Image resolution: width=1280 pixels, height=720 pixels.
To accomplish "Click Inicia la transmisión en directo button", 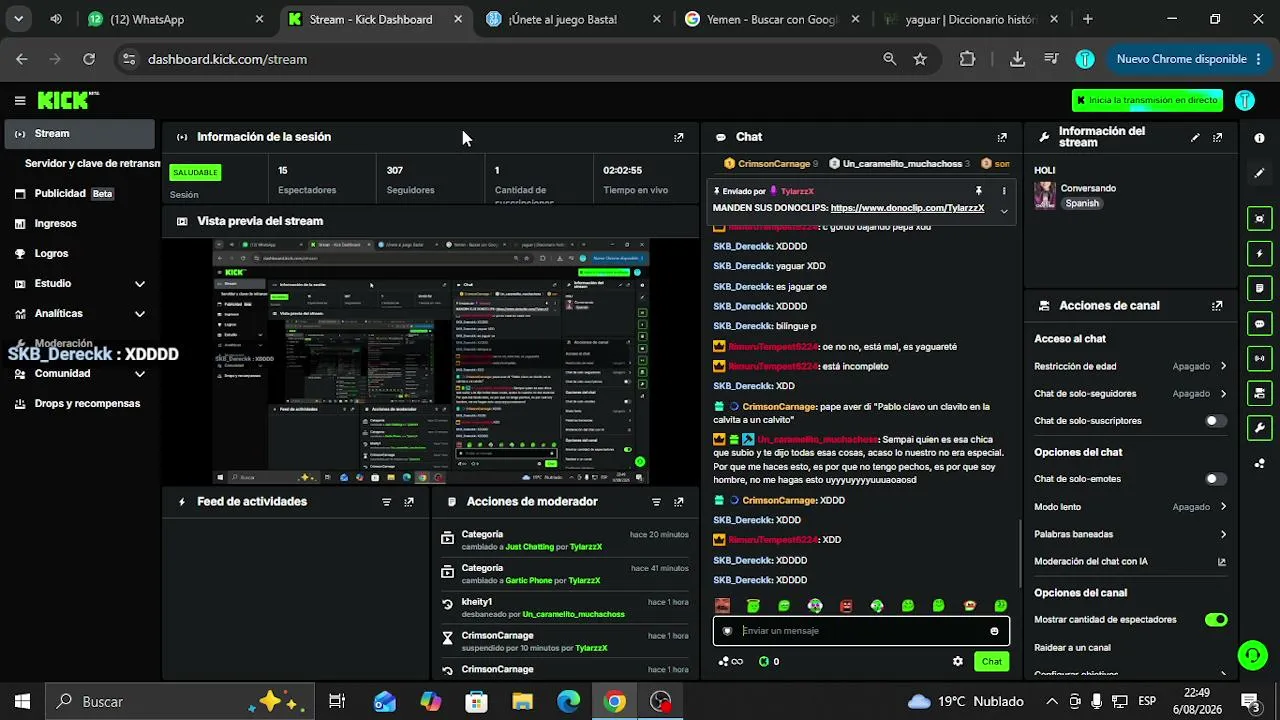I will tap(1147, 100).
